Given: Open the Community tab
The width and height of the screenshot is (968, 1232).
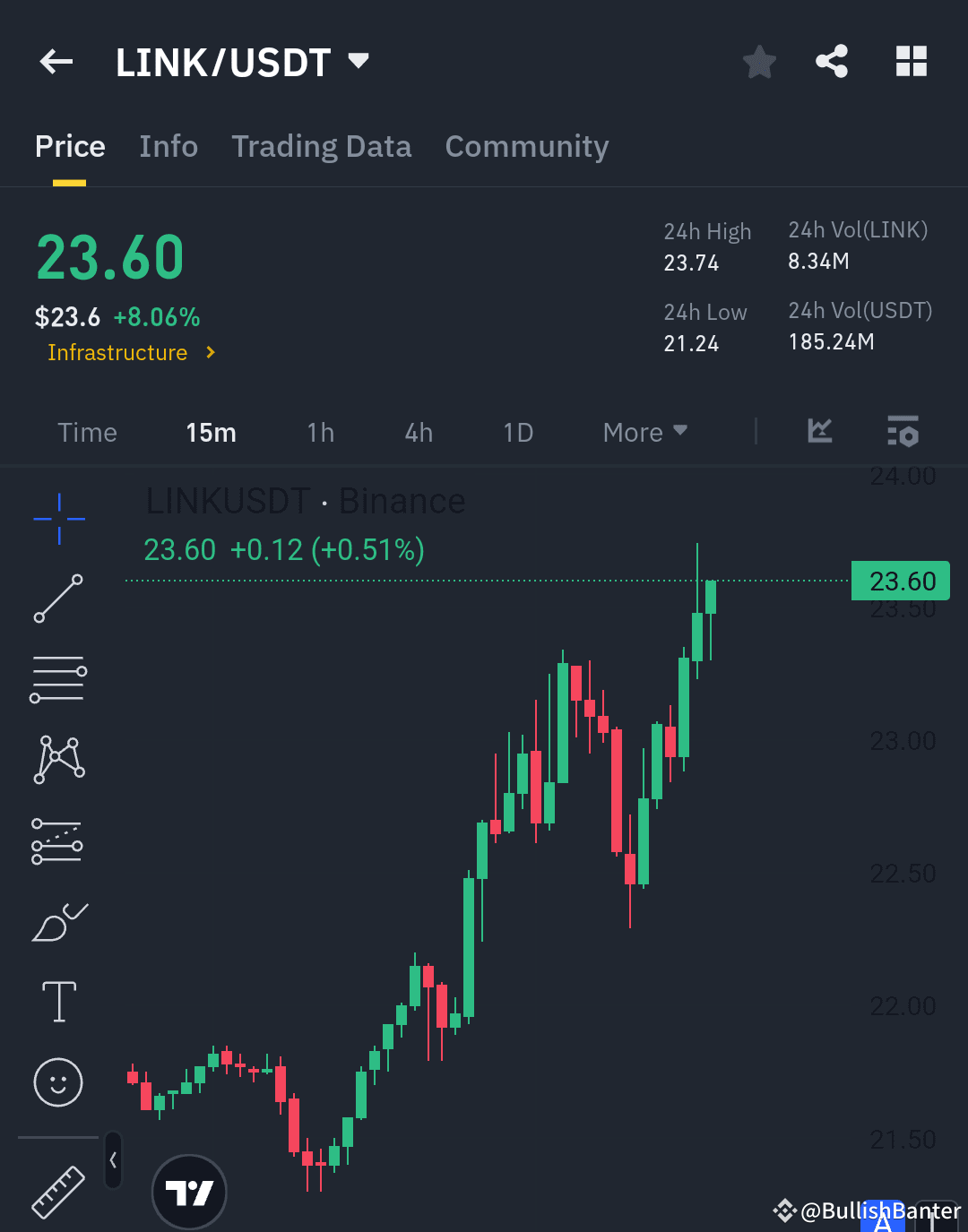Looking at the screenshot, I should tap(527, 146).
